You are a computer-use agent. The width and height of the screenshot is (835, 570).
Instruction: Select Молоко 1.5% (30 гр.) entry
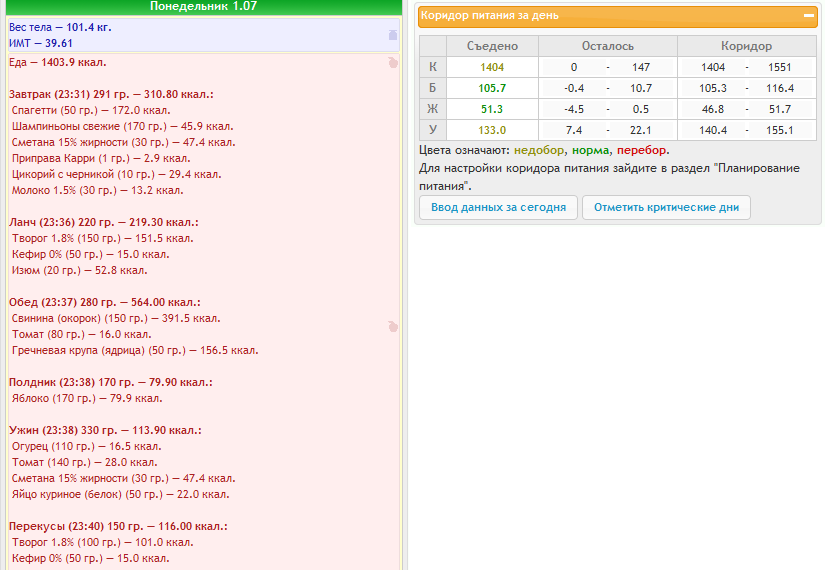97,190
